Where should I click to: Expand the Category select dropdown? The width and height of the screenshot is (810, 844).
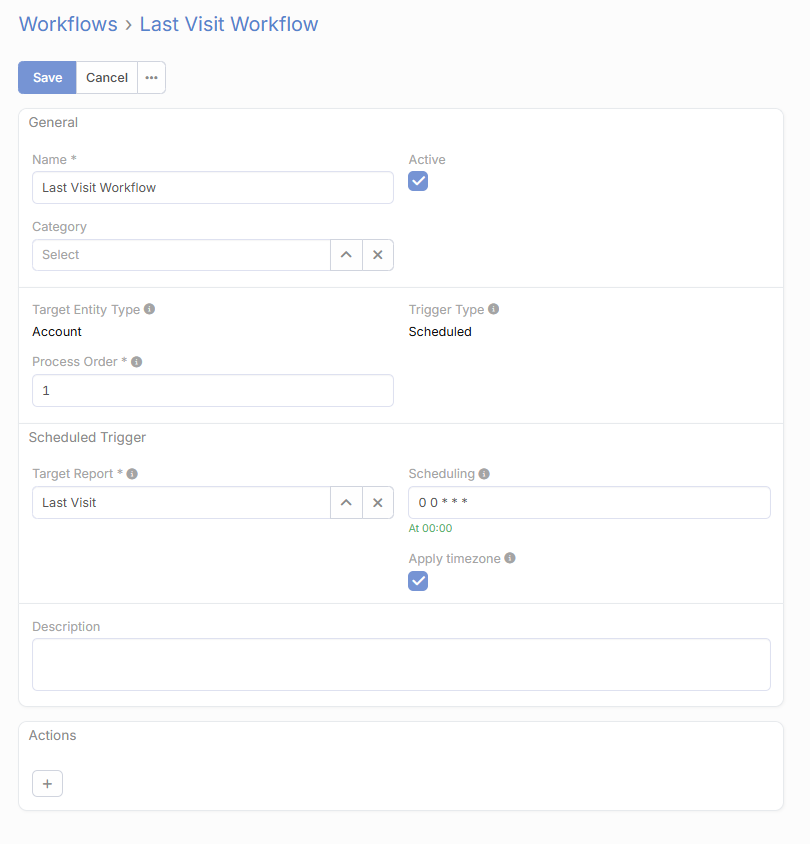(x=346, y=255)
